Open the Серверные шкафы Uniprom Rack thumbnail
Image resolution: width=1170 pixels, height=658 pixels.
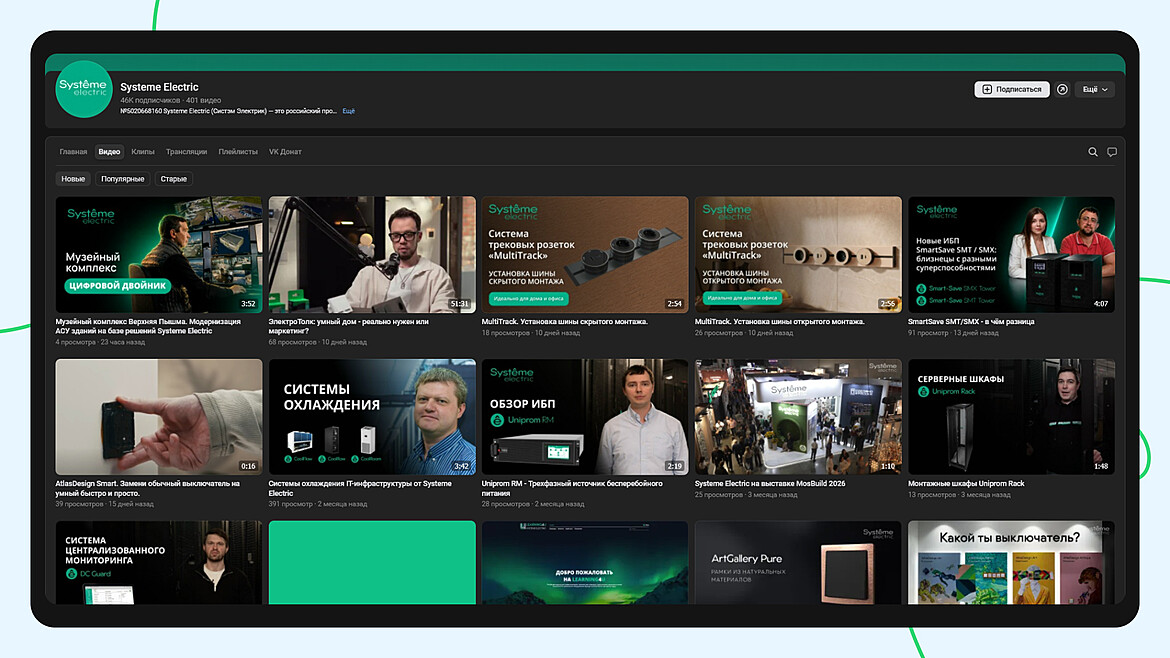pyautogui.click(x=1011, y=416)
